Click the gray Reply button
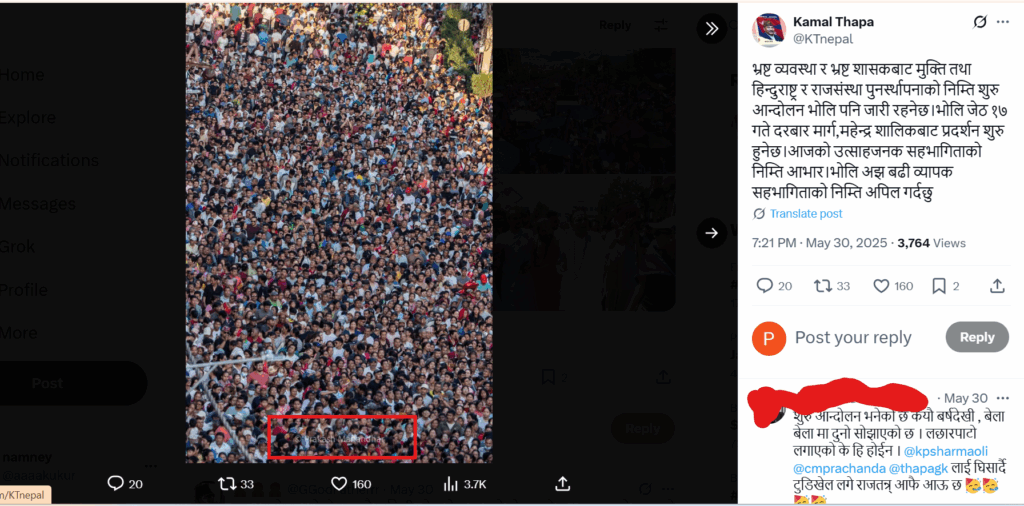Screen dimensions: 1024x506 (x=977, y=338)
